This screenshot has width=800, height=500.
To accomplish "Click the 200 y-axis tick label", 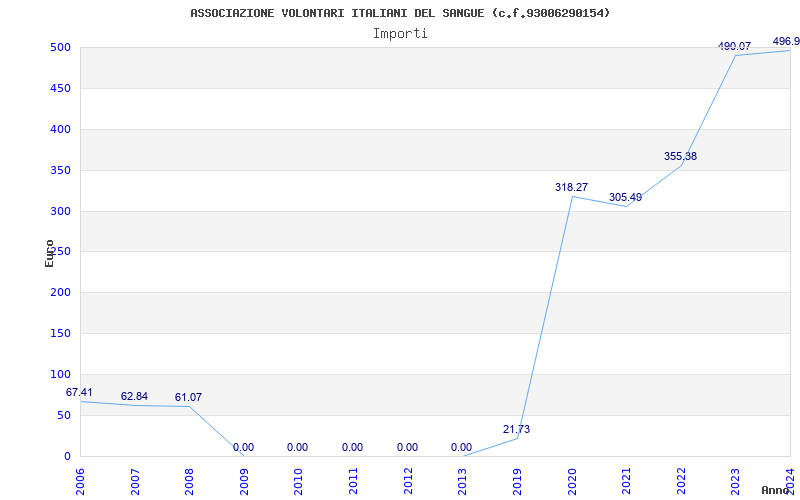I will click(60, 293).
